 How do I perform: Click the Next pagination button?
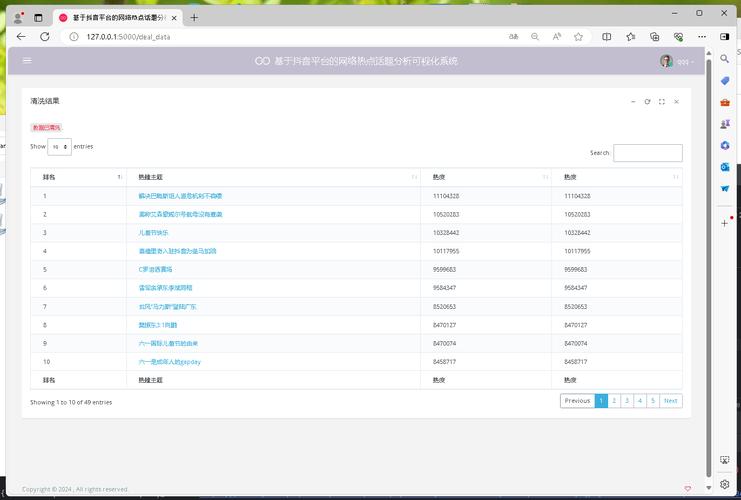coord(671,400)
